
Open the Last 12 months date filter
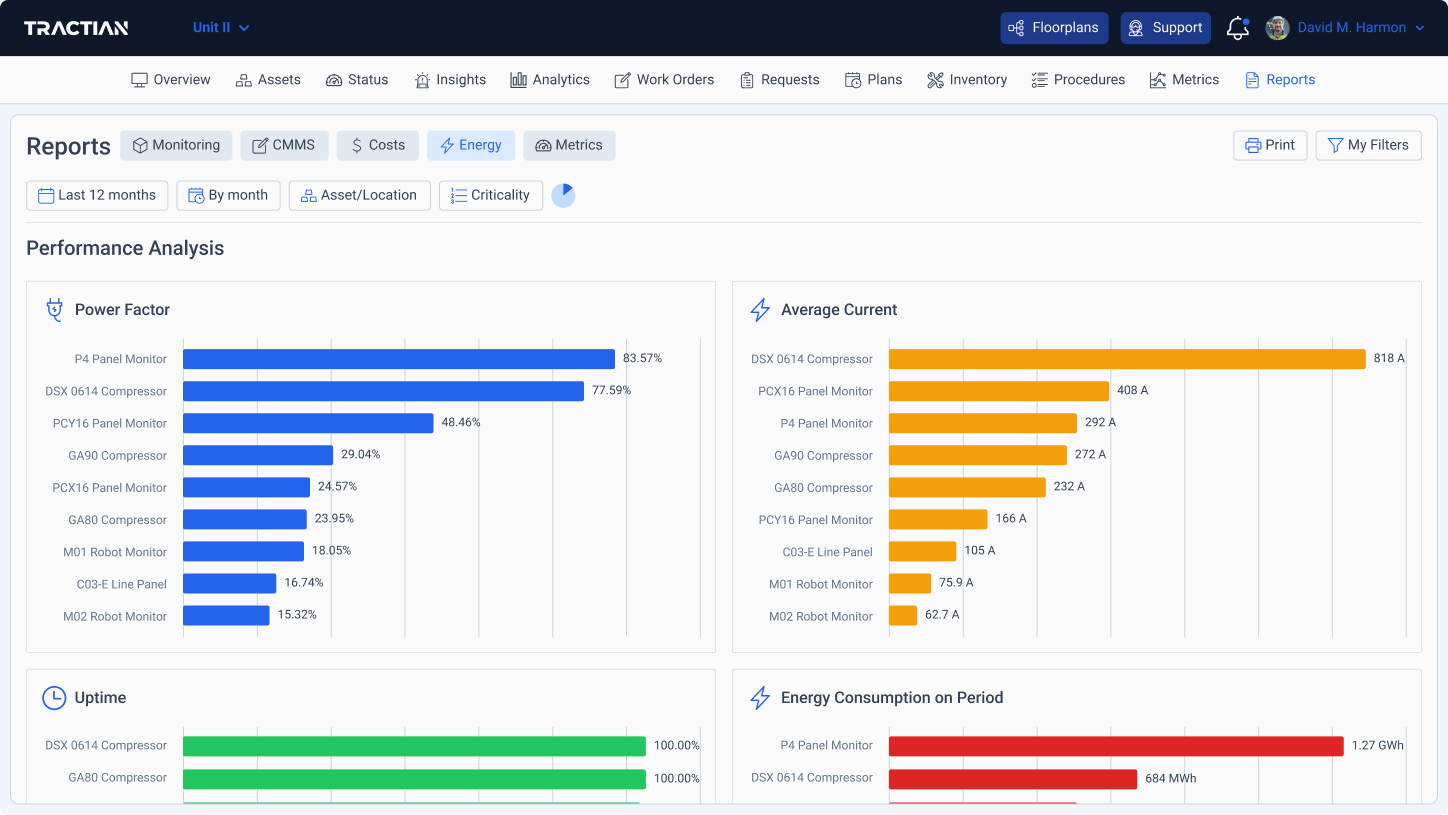tap(97, 195)
